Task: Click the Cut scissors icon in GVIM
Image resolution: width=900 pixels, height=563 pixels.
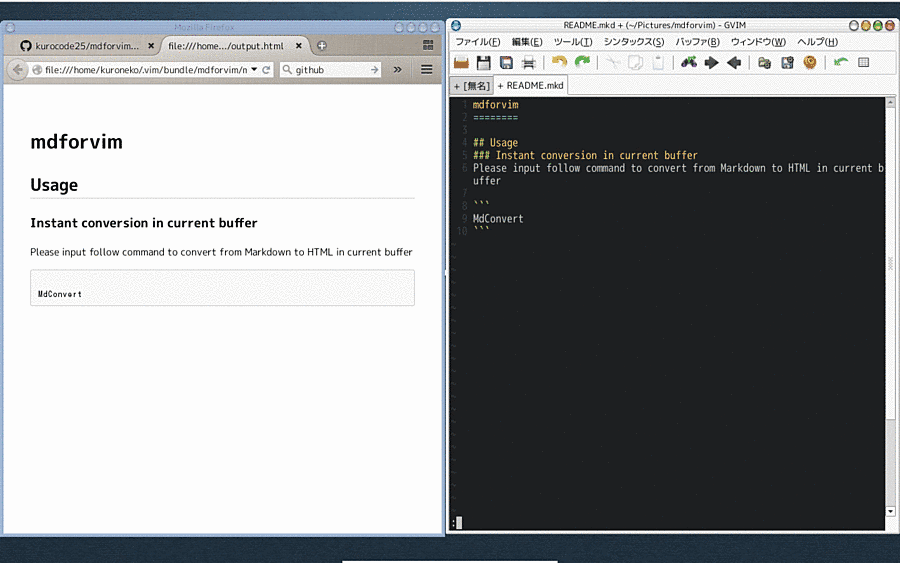Action: click(613, 62)
